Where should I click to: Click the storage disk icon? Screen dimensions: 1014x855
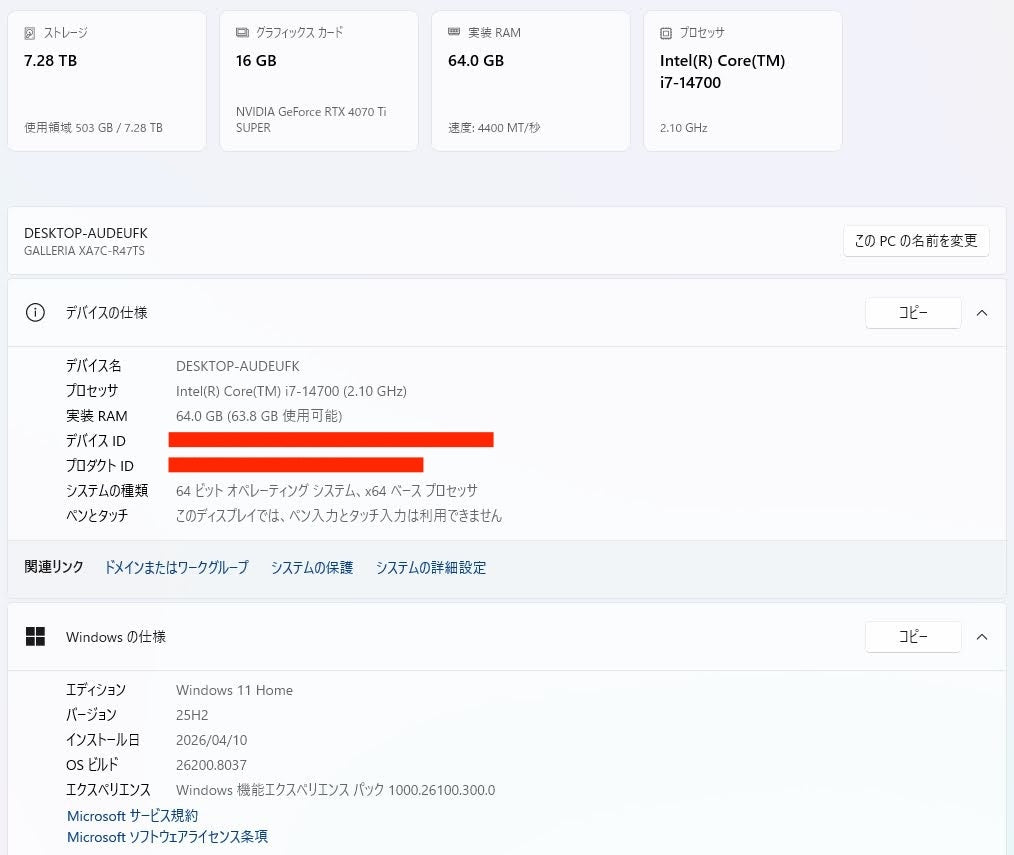[29, 33]
